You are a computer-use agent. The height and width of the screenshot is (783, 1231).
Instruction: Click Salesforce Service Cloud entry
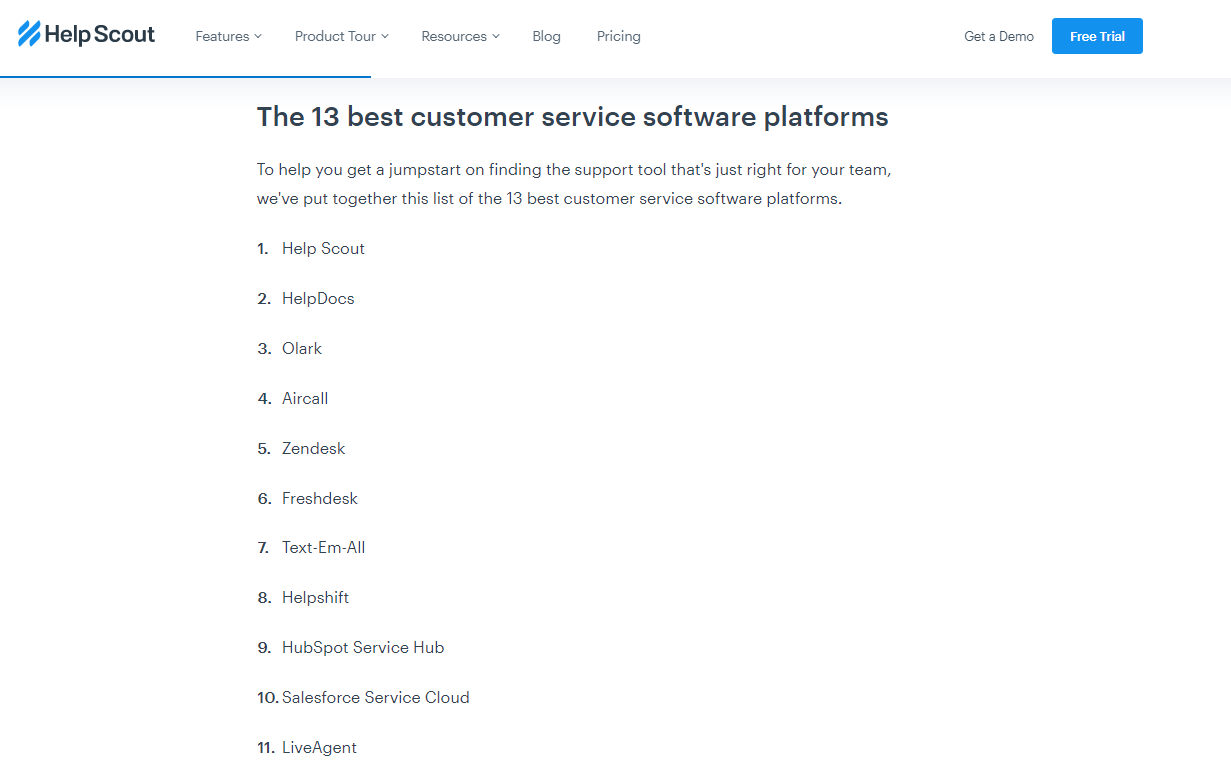pos(376,698)
